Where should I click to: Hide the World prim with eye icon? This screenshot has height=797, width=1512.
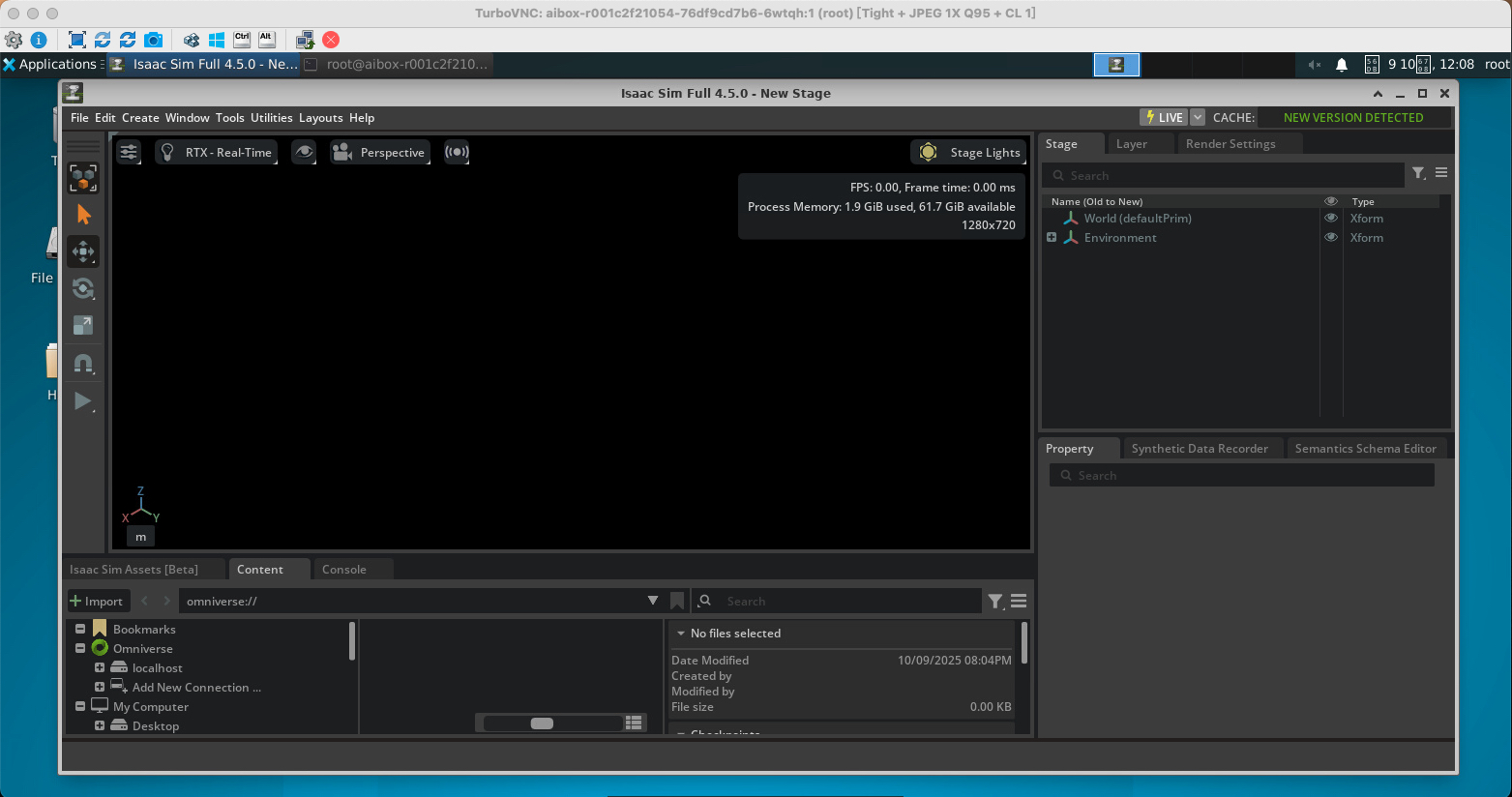[x=1331, y=219]
